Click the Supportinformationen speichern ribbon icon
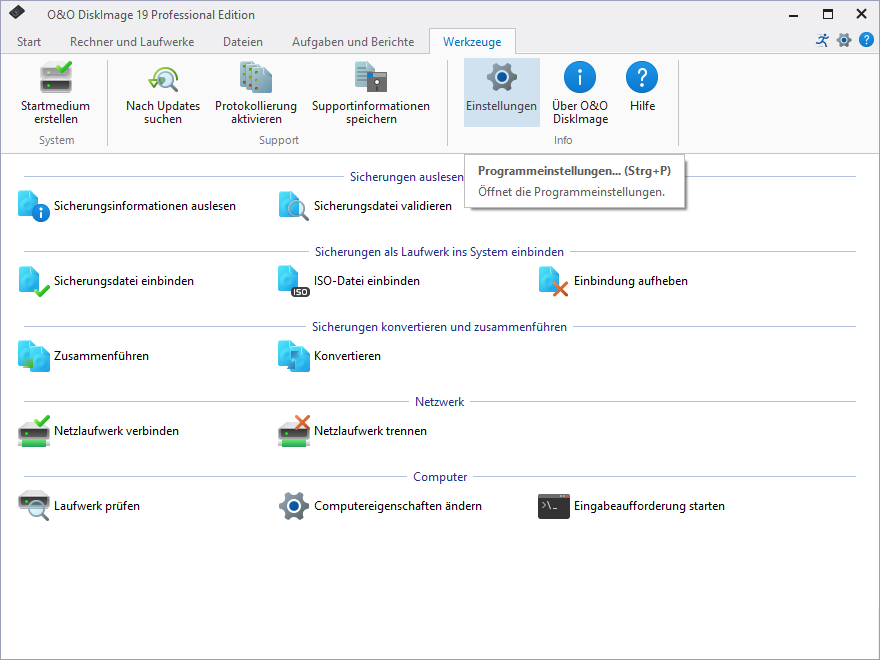This screenshot has width=880, height=660. point(371,77)
